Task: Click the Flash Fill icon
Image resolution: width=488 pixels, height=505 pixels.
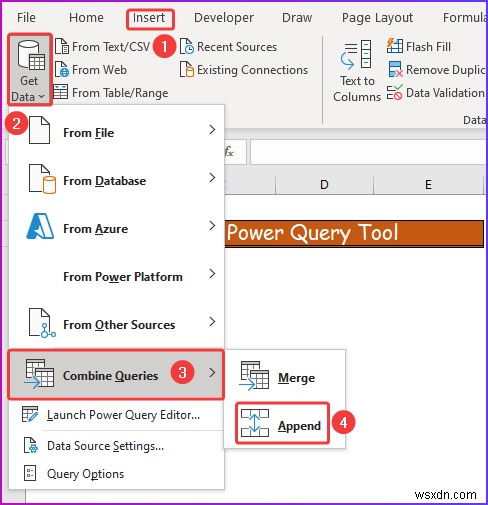Action: tap(395, 46)
